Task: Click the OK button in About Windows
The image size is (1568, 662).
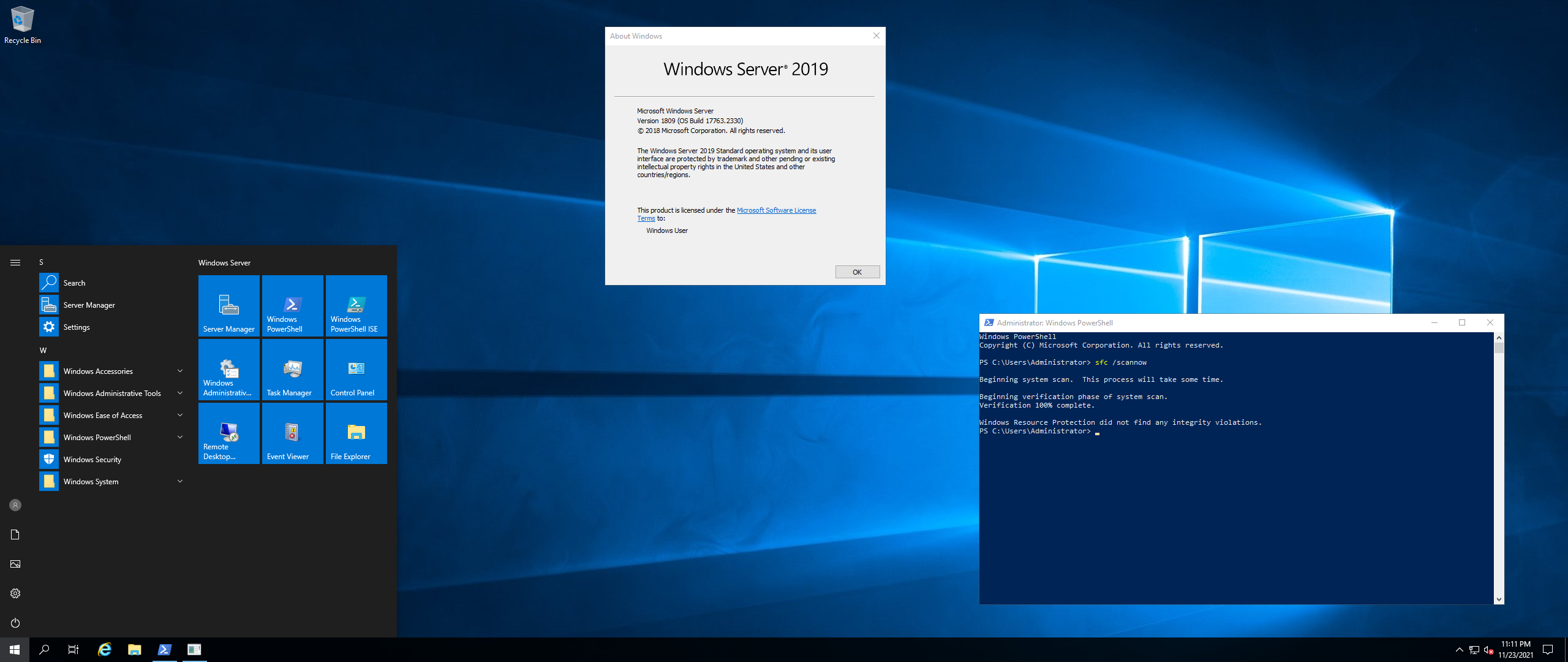Action: tap(857, 272)
